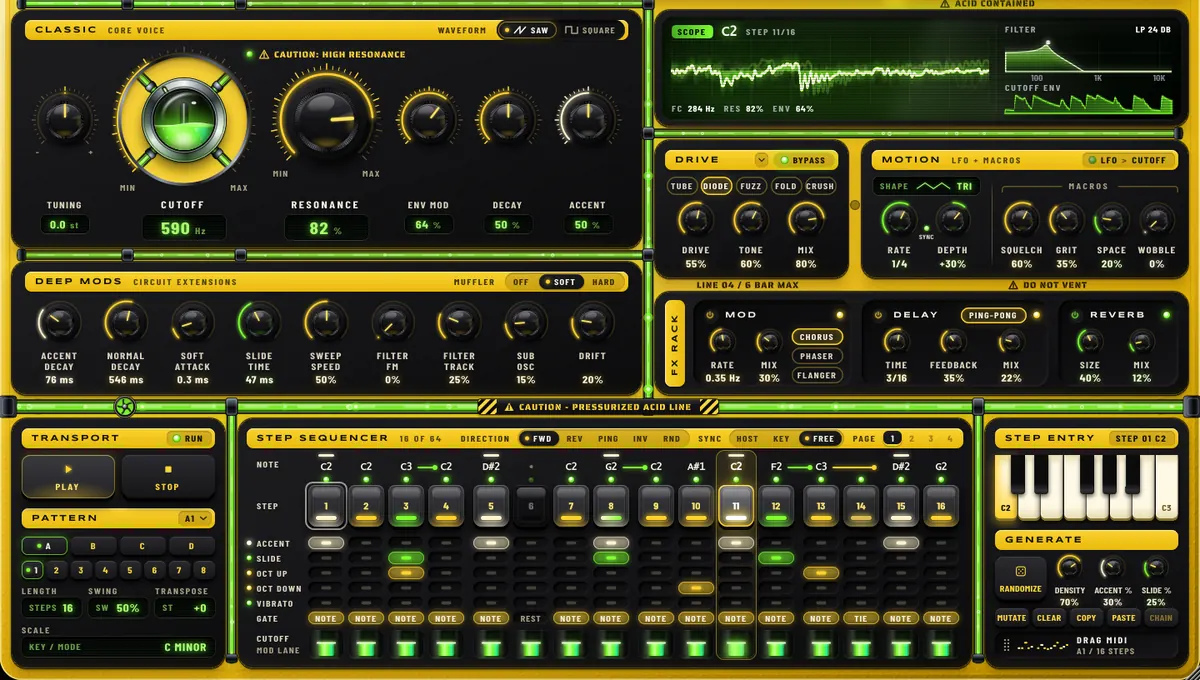Click the Density knob in Generate
This screenshot has height=680, width=1200.
click(1069, 568)
